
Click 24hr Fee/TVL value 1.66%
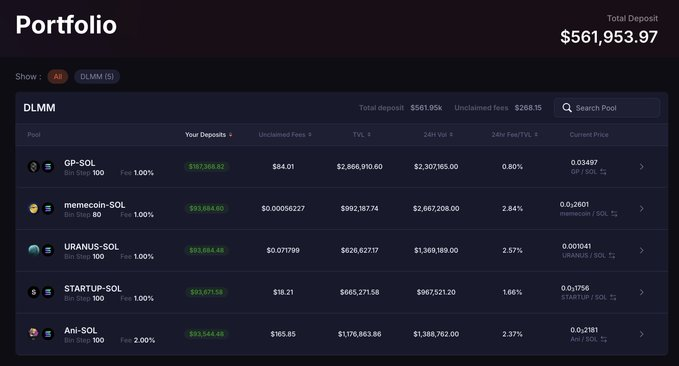pos(512,292)
